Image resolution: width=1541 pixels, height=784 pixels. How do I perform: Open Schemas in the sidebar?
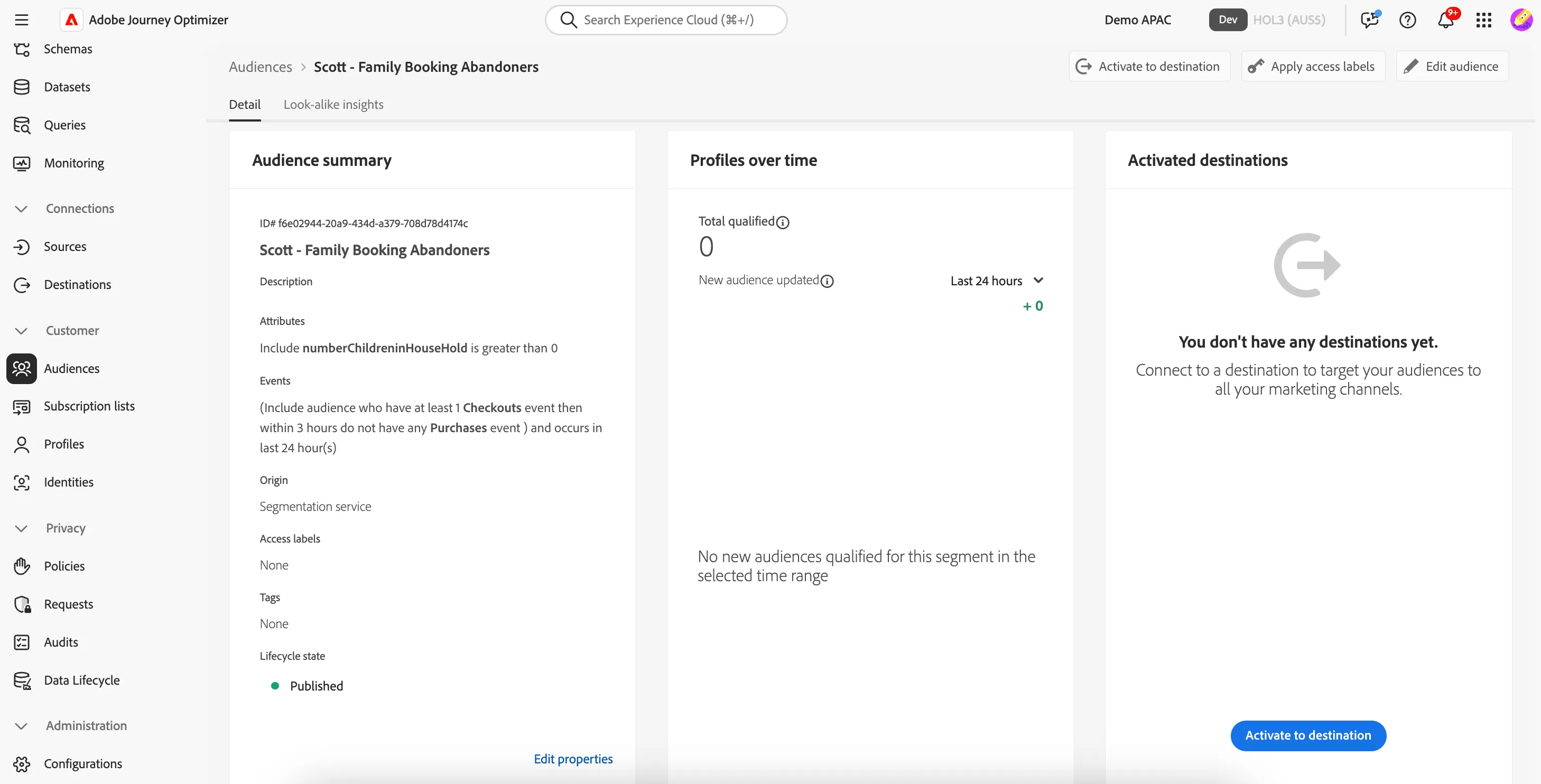(x=68, y=49)
